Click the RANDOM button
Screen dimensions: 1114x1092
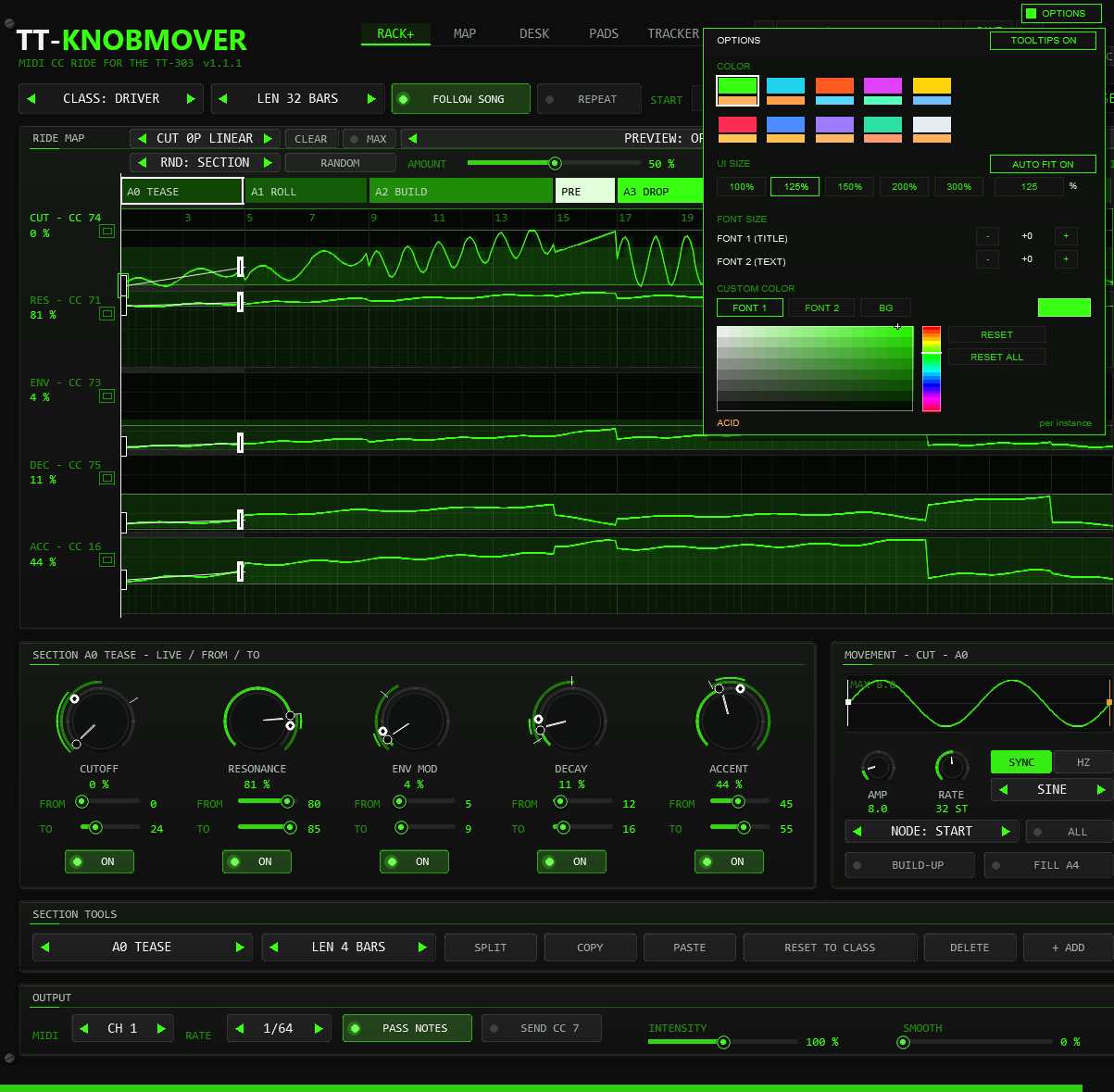(x=341, y=163)
